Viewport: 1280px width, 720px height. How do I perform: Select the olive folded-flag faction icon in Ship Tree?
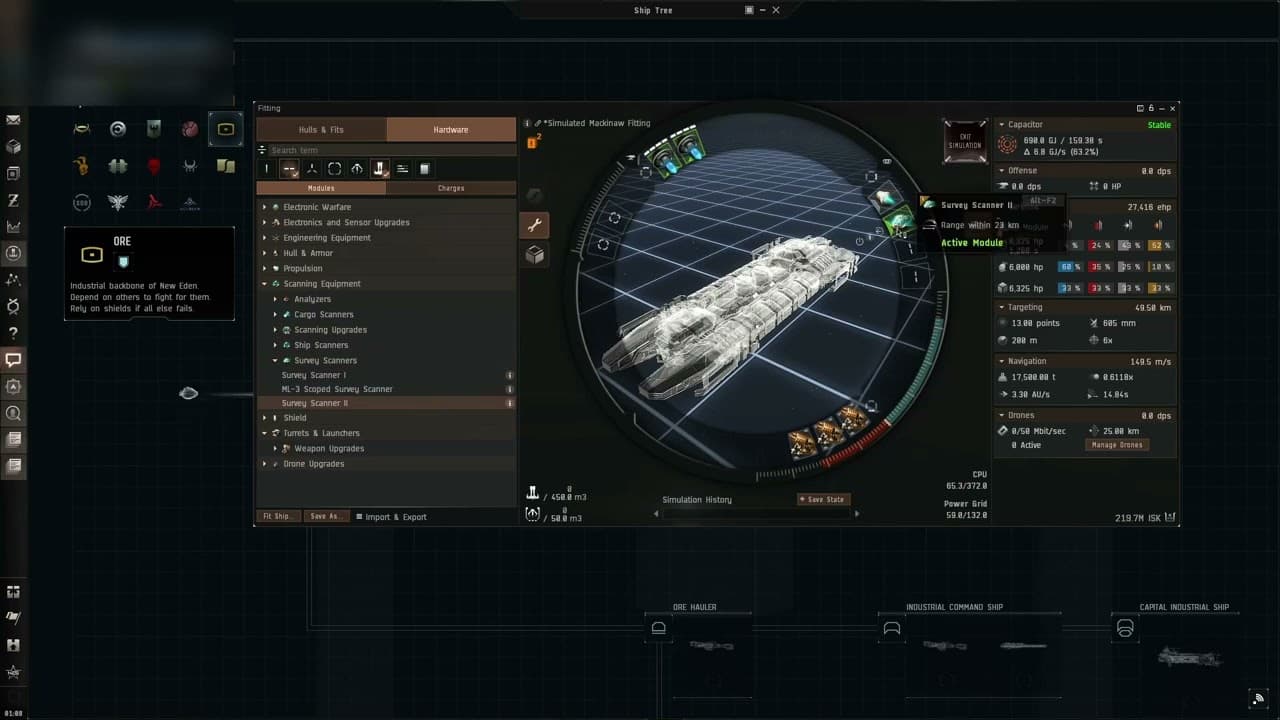[x=225, y=166]
